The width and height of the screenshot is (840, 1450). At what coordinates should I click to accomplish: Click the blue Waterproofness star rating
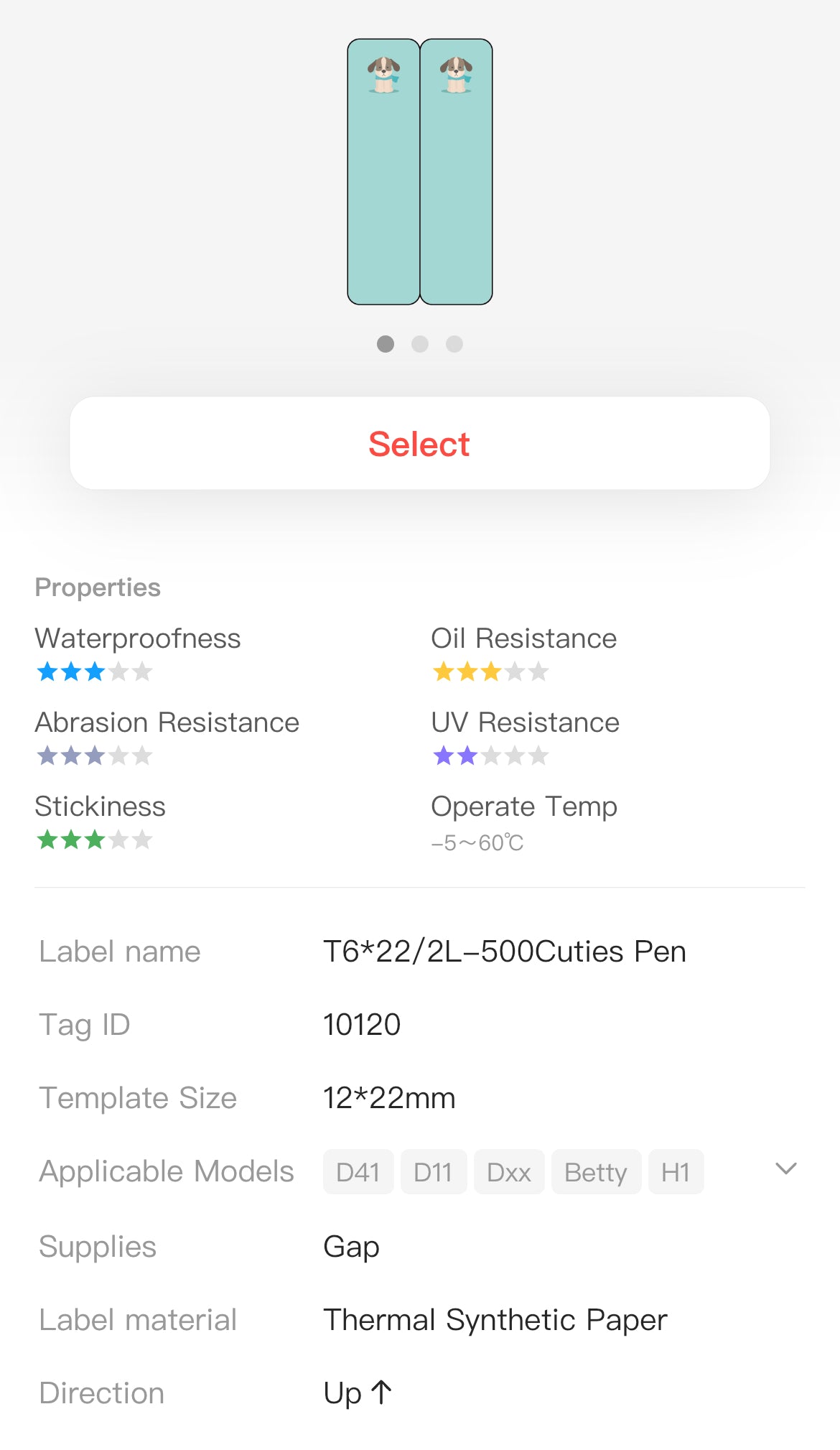[94, 671]
